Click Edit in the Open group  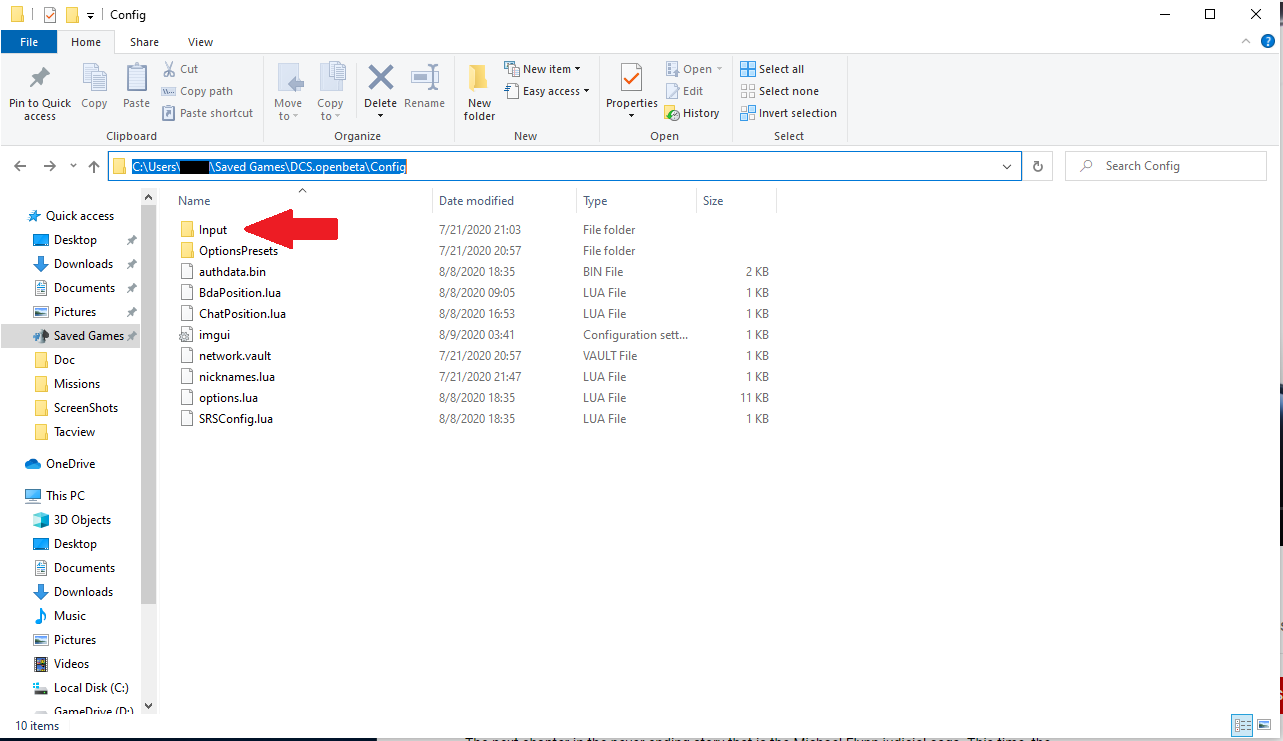click(684, 91)
